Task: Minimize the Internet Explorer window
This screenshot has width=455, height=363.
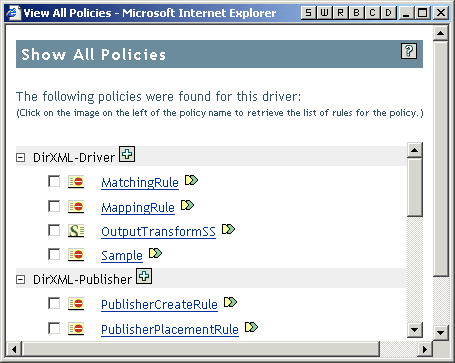Action: [406, 13]
